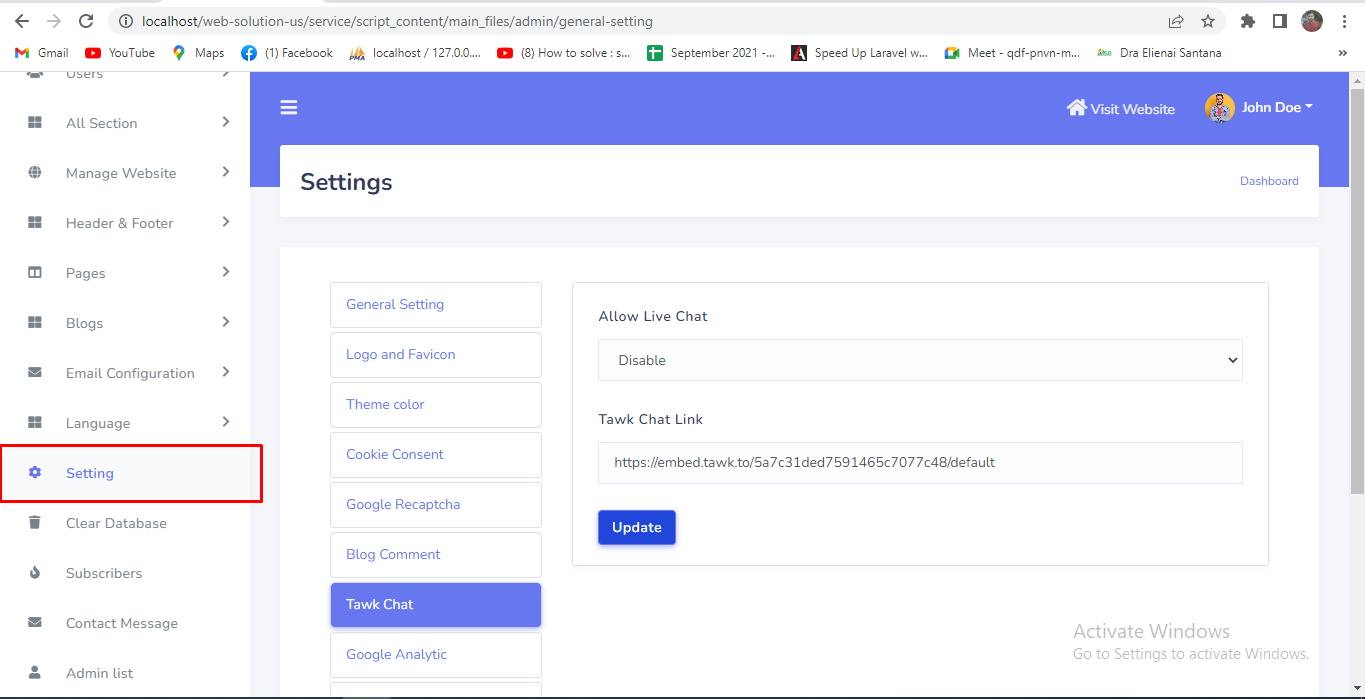Click the John Doe profile avatar

(1219, 108)
